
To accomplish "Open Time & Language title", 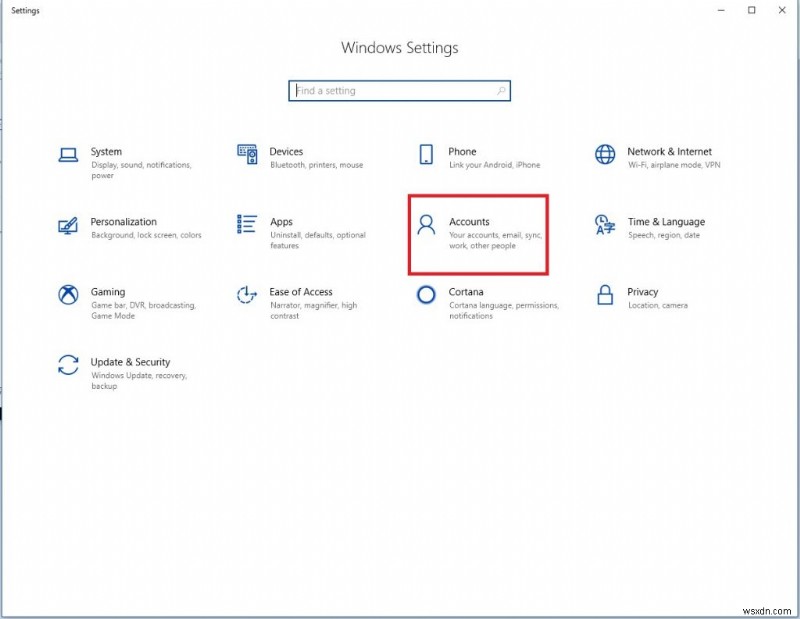I will tap(666, 221).
